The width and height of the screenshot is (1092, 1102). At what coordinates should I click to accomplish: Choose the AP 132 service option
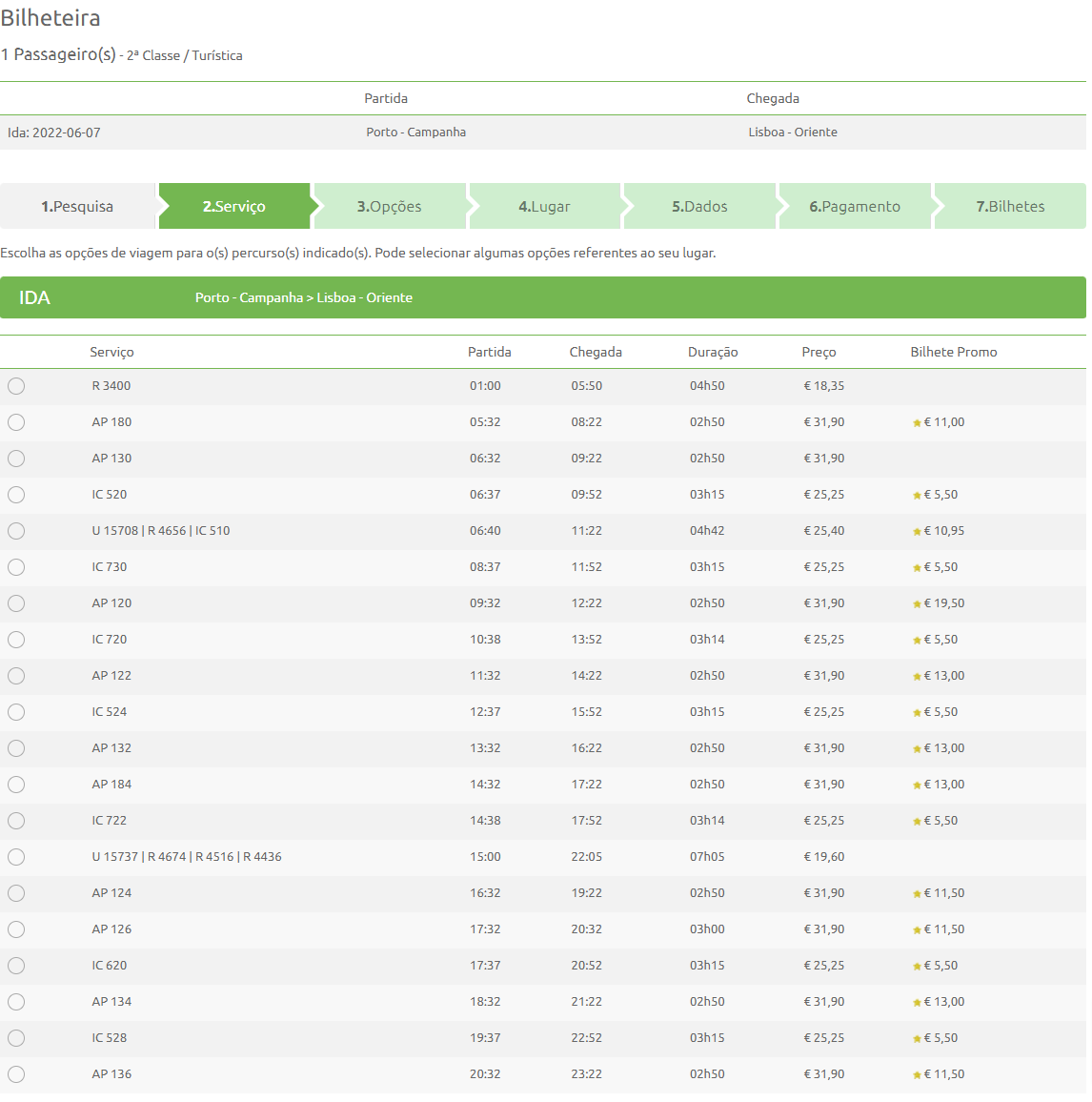click(16, 748)
